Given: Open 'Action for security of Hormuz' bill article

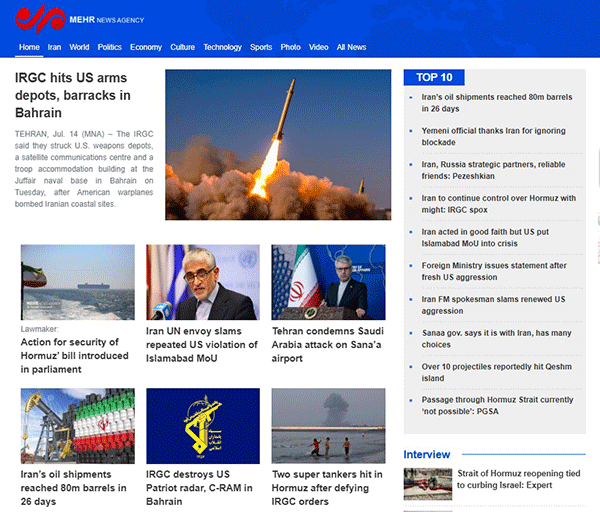Looking at the screenshot, I should [x=75, y=355].
